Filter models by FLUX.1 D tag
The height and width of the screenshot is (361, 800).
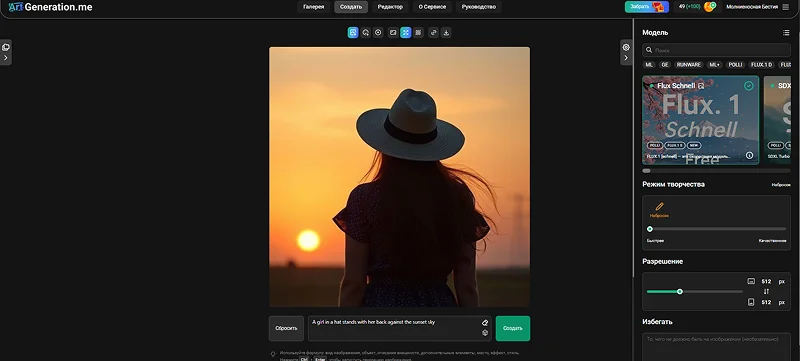[761, 65]
